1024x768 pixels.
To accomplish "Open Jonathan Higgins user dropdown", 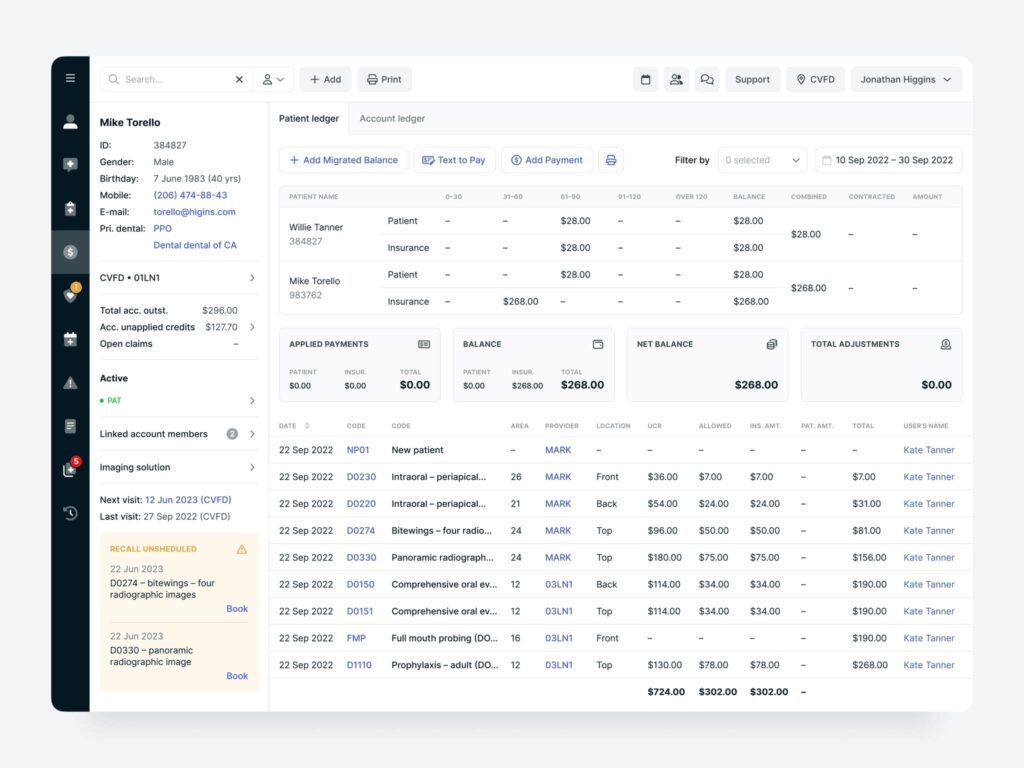I will point(906,80).
